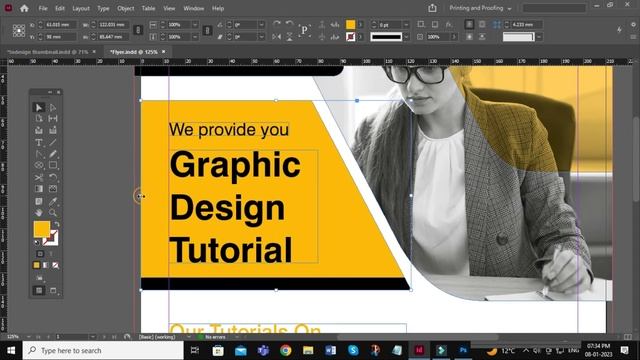The width and height of the screenshot is (640, 360).
Task: Select the Rectangle tool
Action: 53,165
